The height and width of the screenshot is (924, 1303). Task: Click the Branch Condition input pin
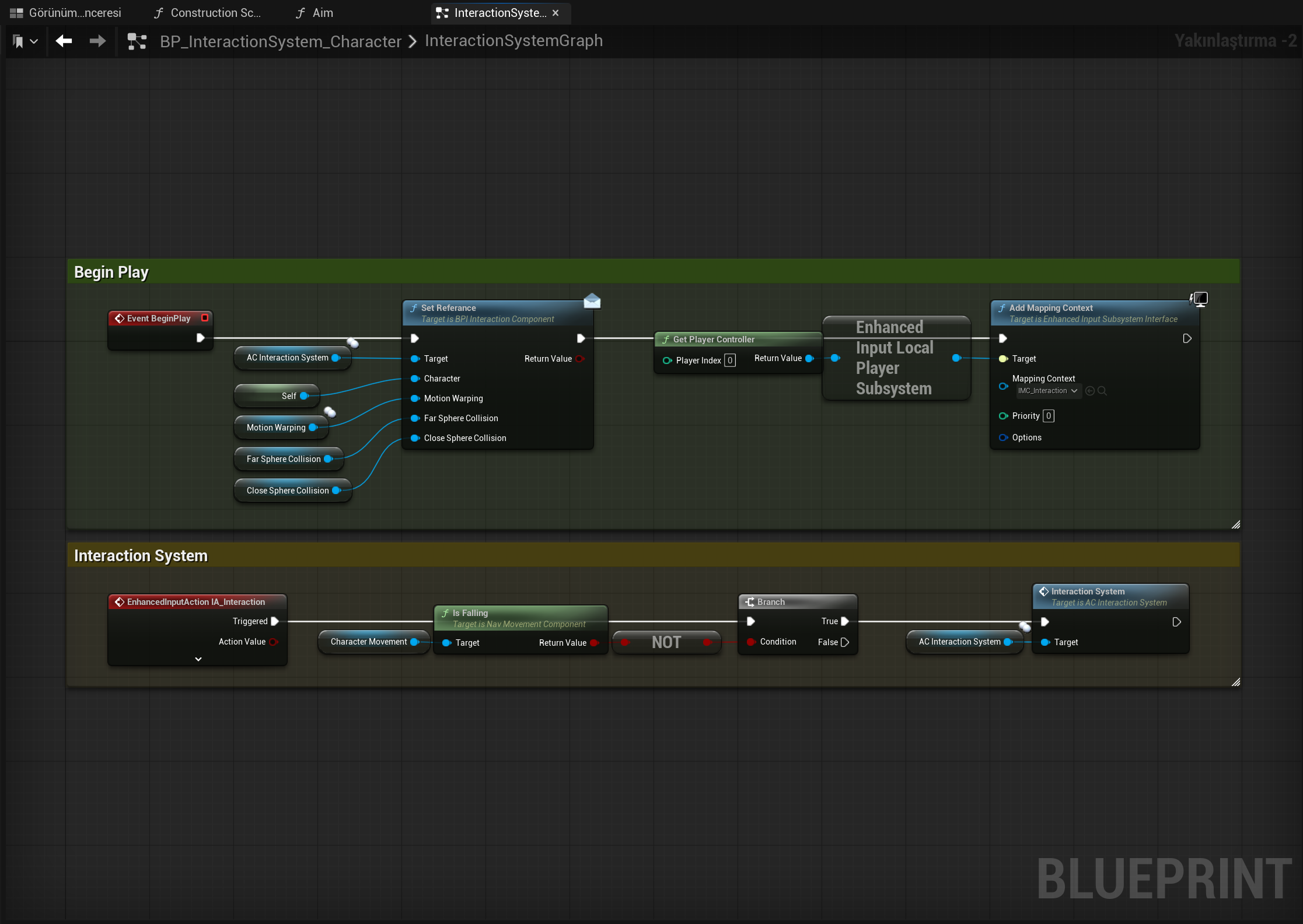click(752, 642)
